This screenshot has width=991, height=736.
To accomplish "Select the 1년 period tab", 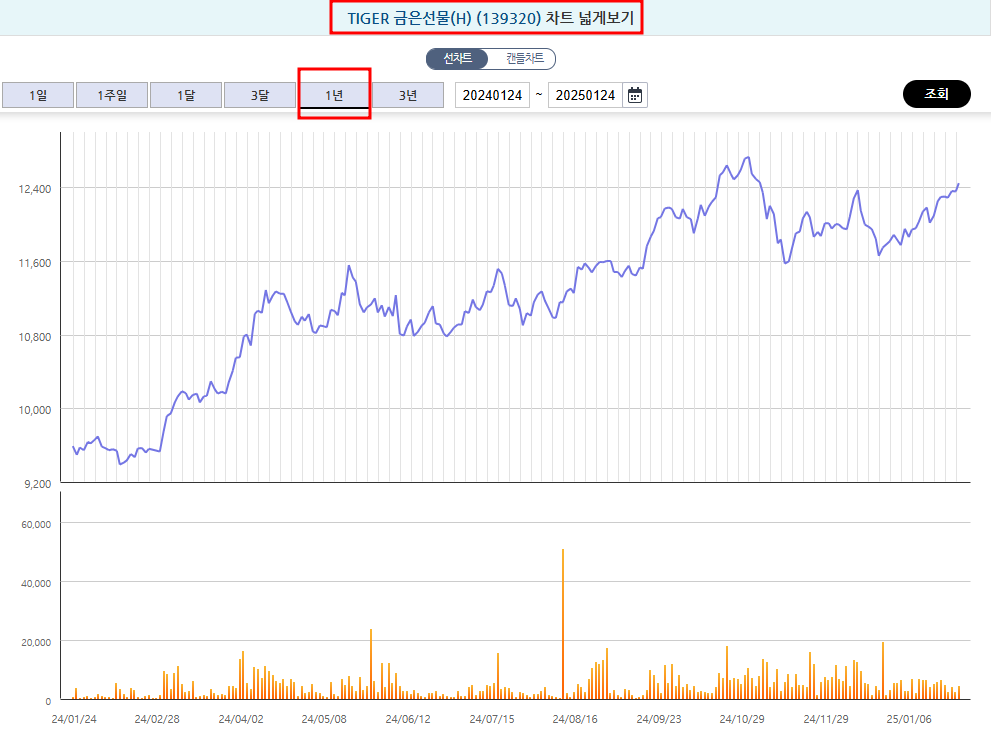I will 334,95.
